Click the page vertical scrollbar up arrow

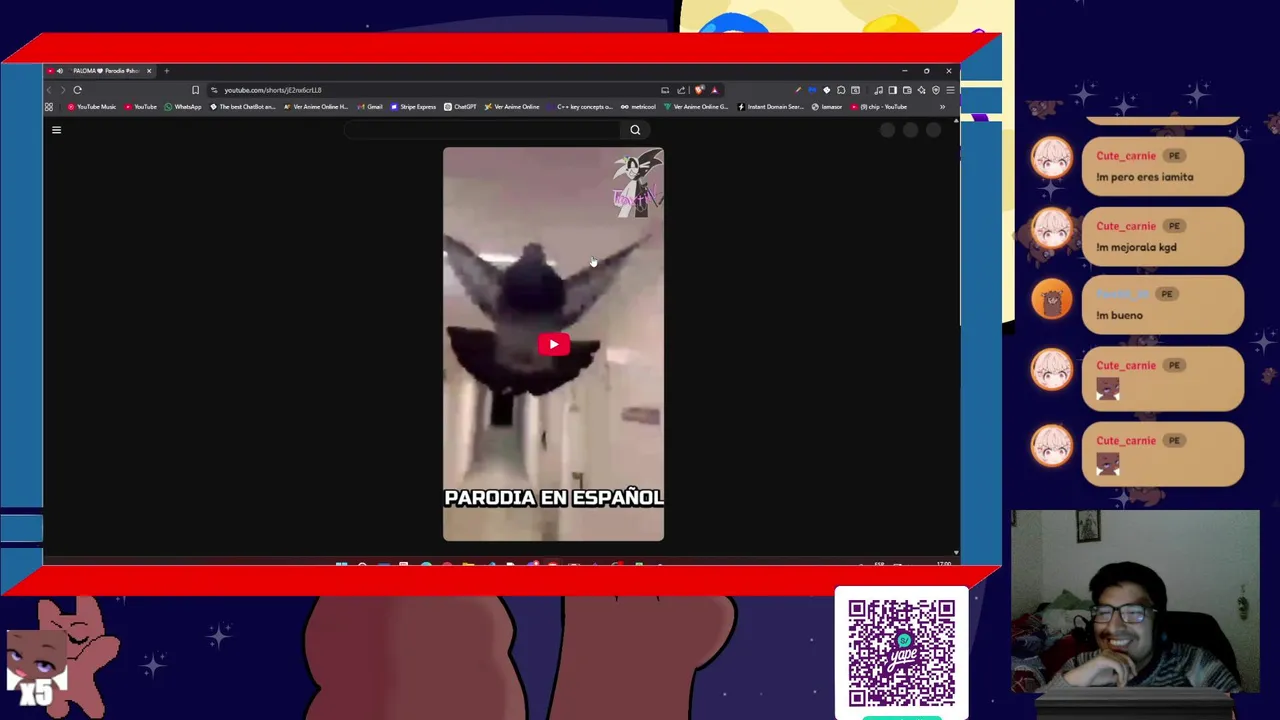(955, 121)
